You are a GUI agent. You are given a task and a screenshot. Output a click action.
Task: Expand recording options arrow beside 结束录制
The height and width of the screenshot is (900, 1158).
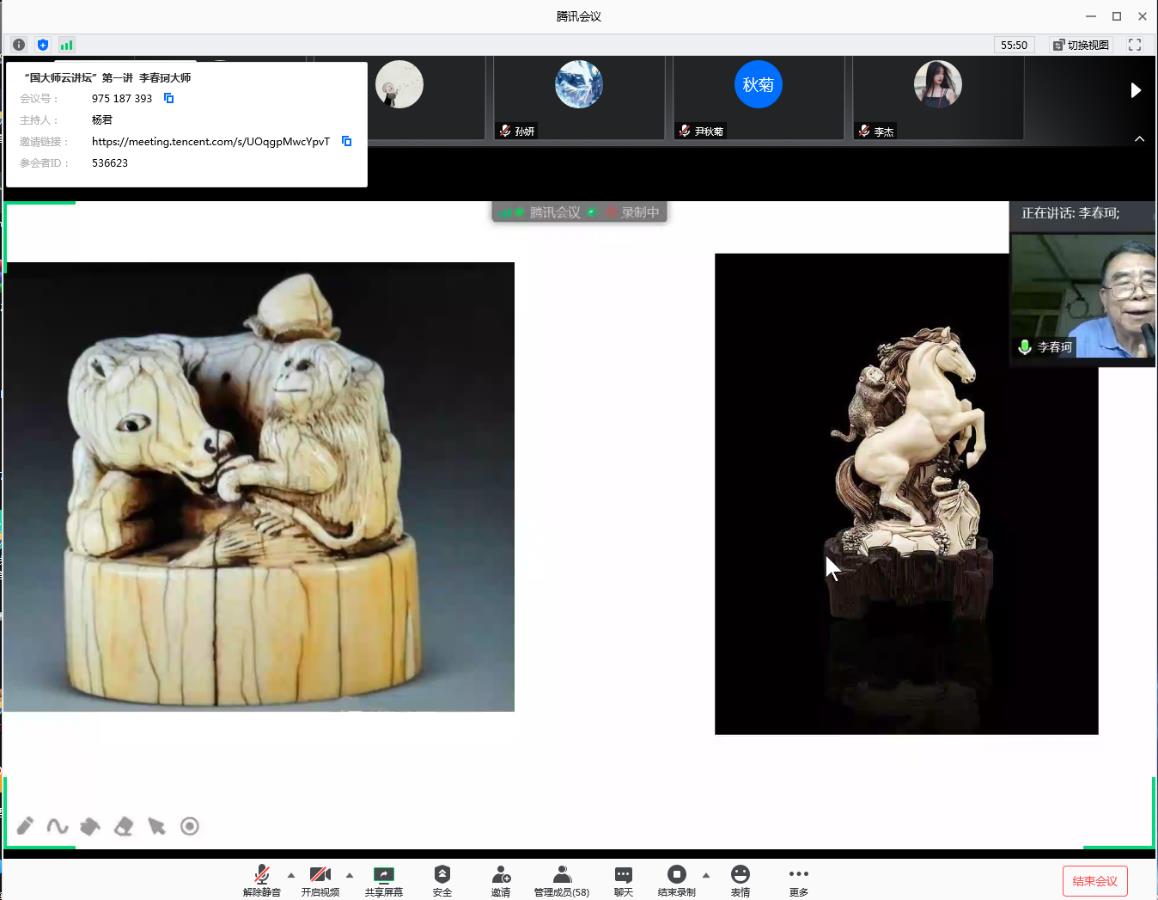[x=706, y=875]
